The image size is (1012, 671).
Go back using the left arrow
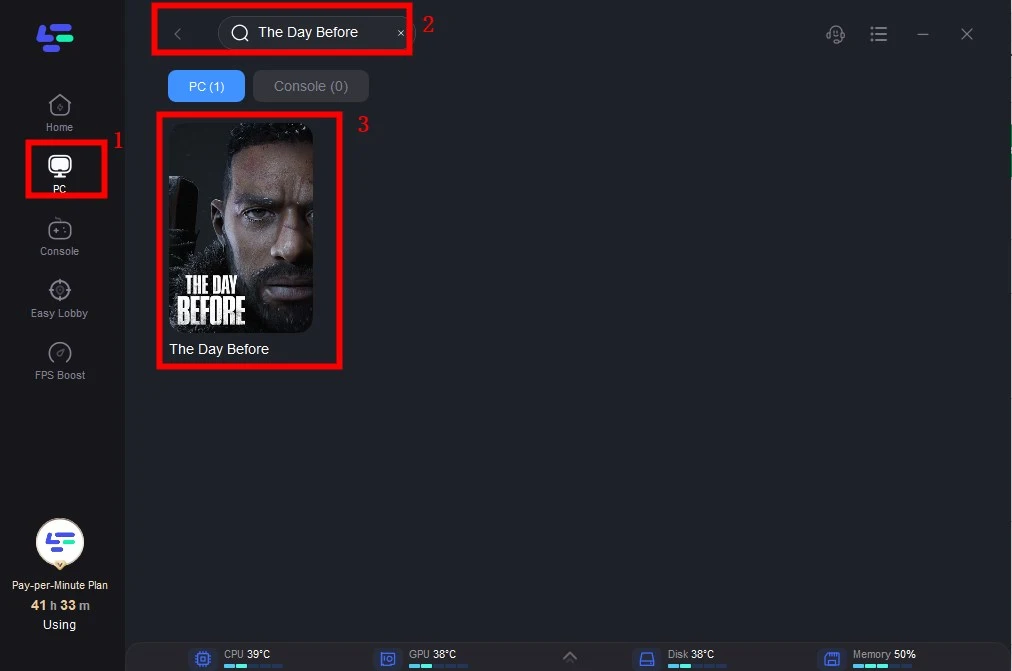click(178, 34)
